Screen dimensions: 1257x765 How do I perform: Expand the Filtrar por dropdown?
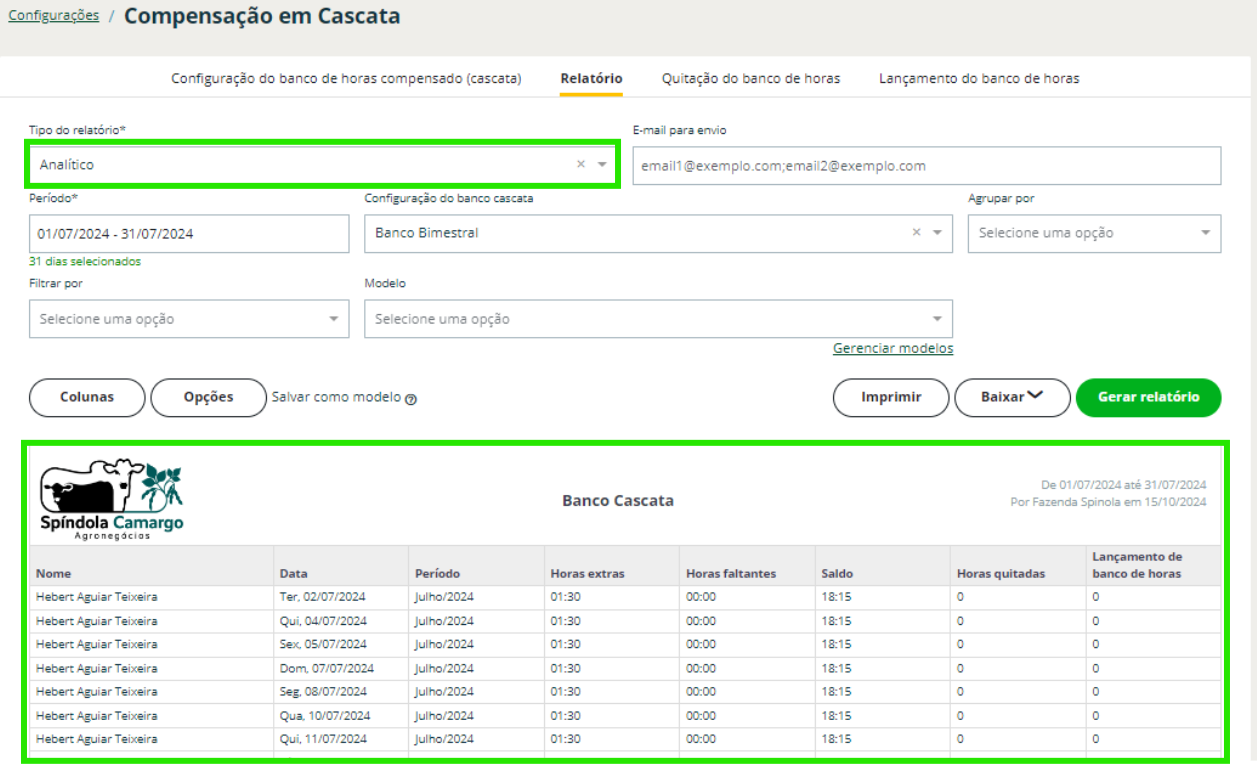click(x=189, y=319)
